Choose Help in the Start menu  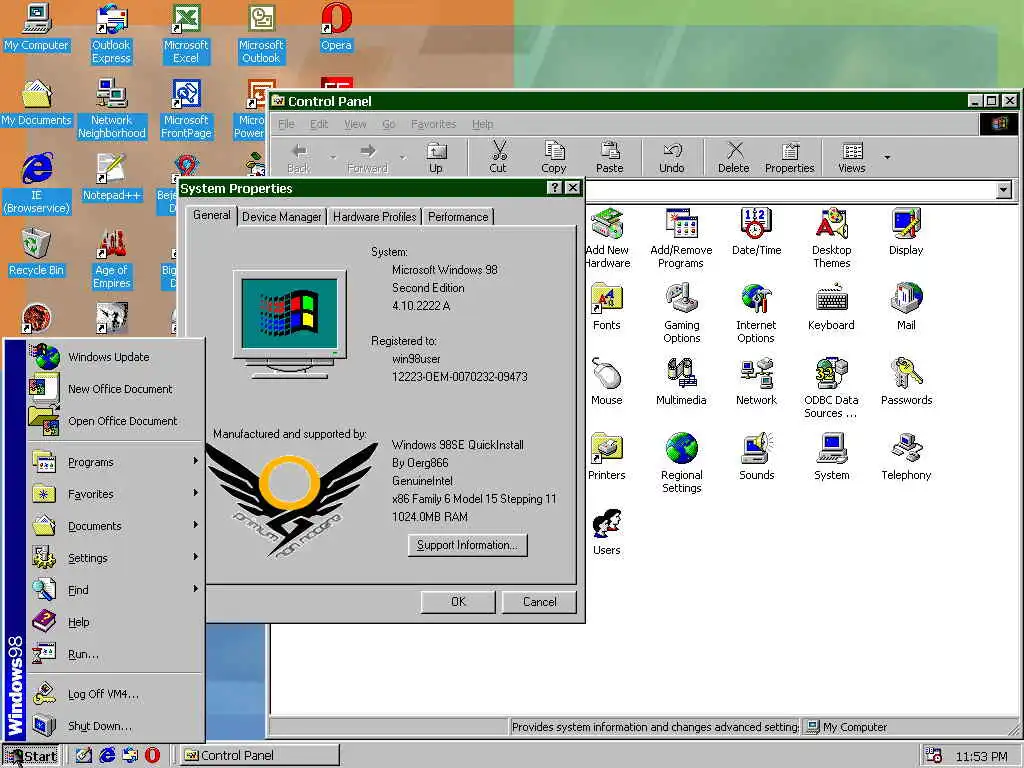[115, 622]
